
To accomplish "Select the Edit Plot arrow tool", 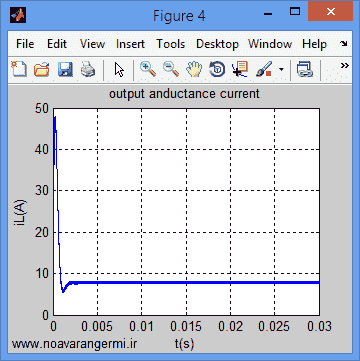I will 119,70.
